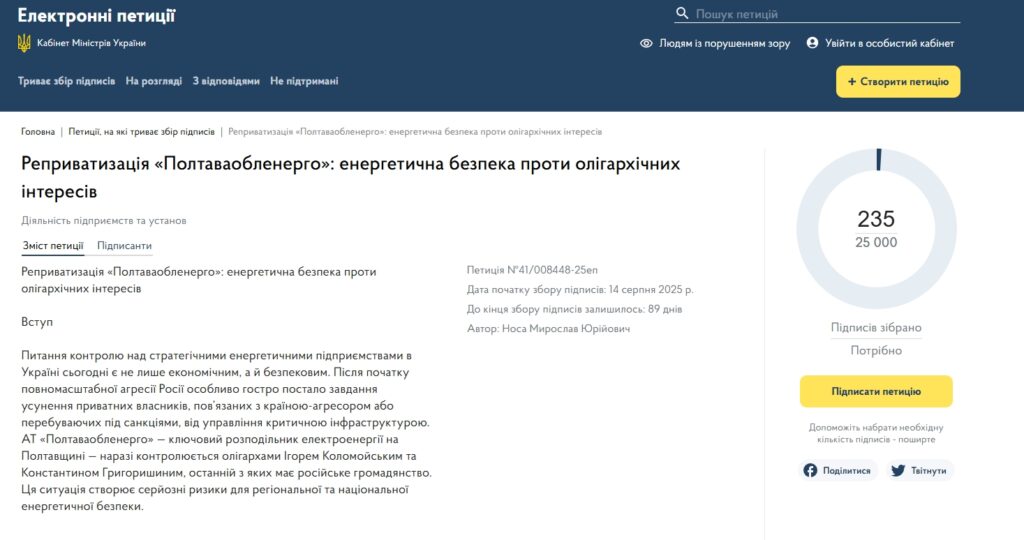Click the Ukrainian trident emblem icon
Image resolution: width=1024 pixels, height=540 pixels.
point(24,43)
